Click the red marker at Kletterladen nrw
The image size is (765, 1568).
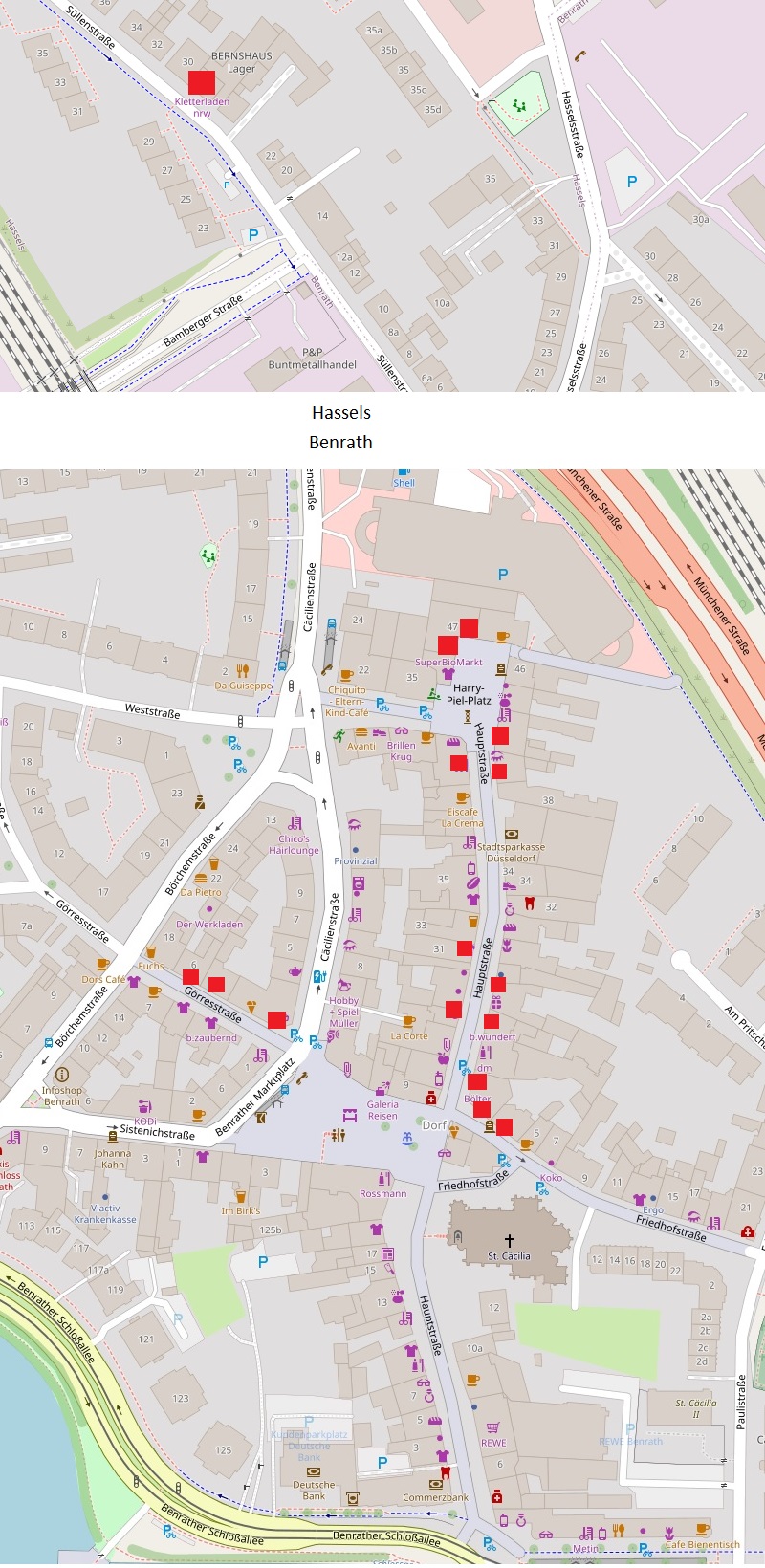[202, 83]
